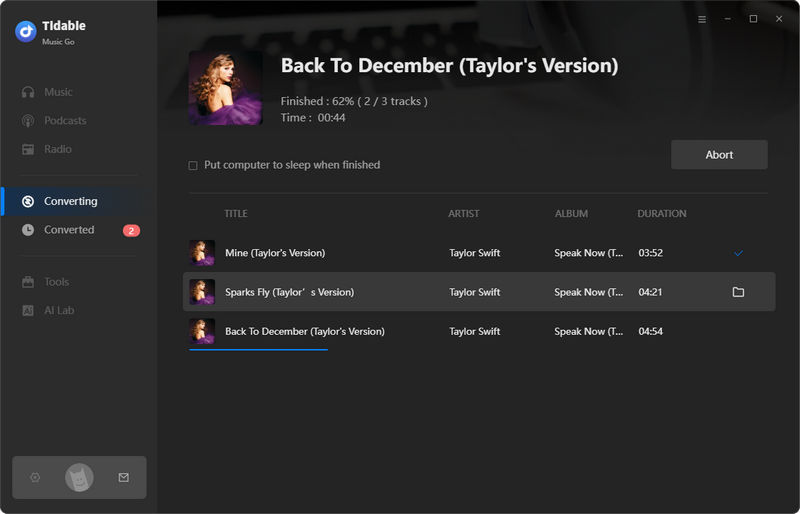The width and height of the screenshot is (800, 514).
Task: Click the Back To December conversion progress bar
Action: tap(258, 350)
